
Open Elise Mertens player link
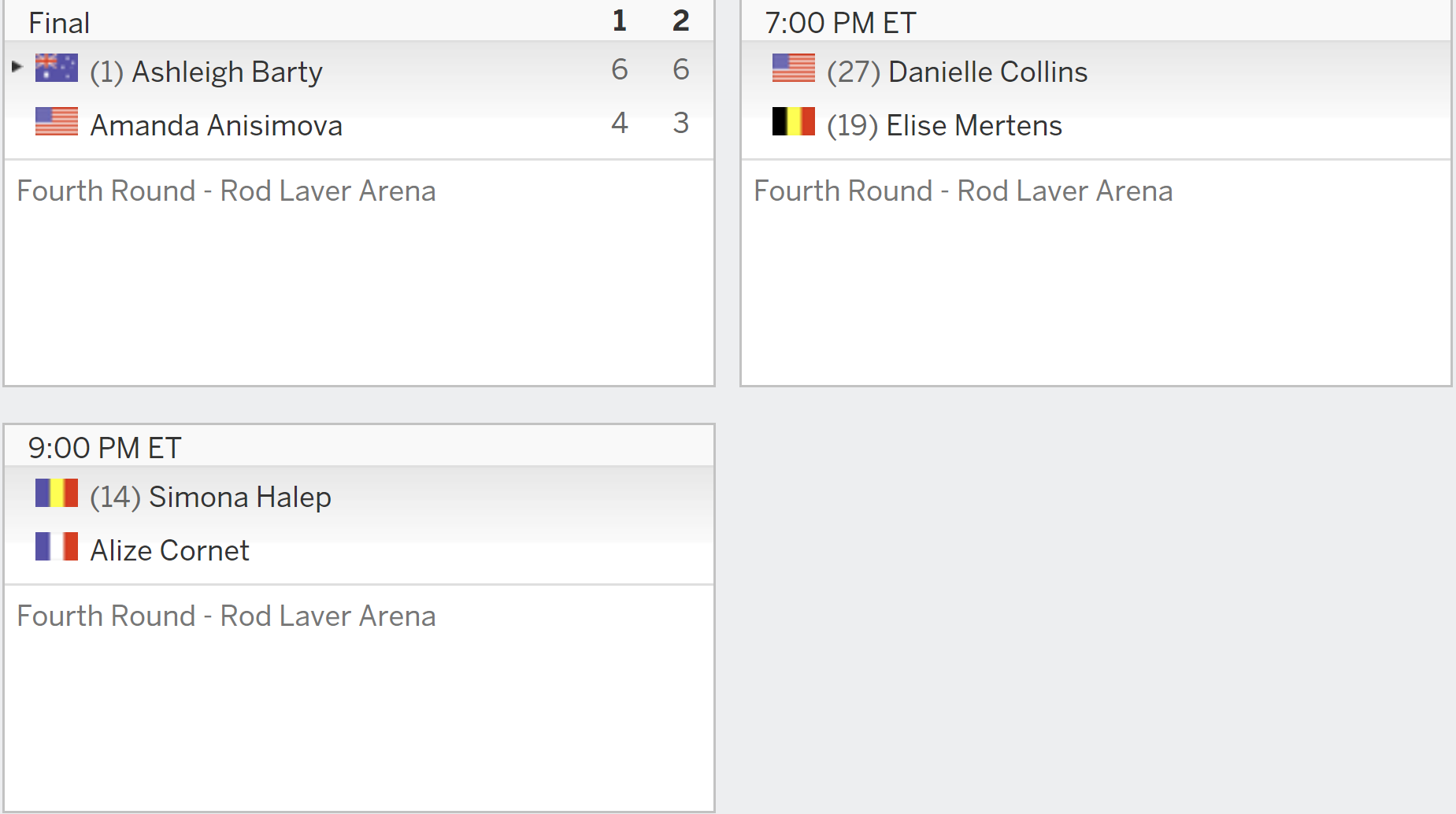974,125
